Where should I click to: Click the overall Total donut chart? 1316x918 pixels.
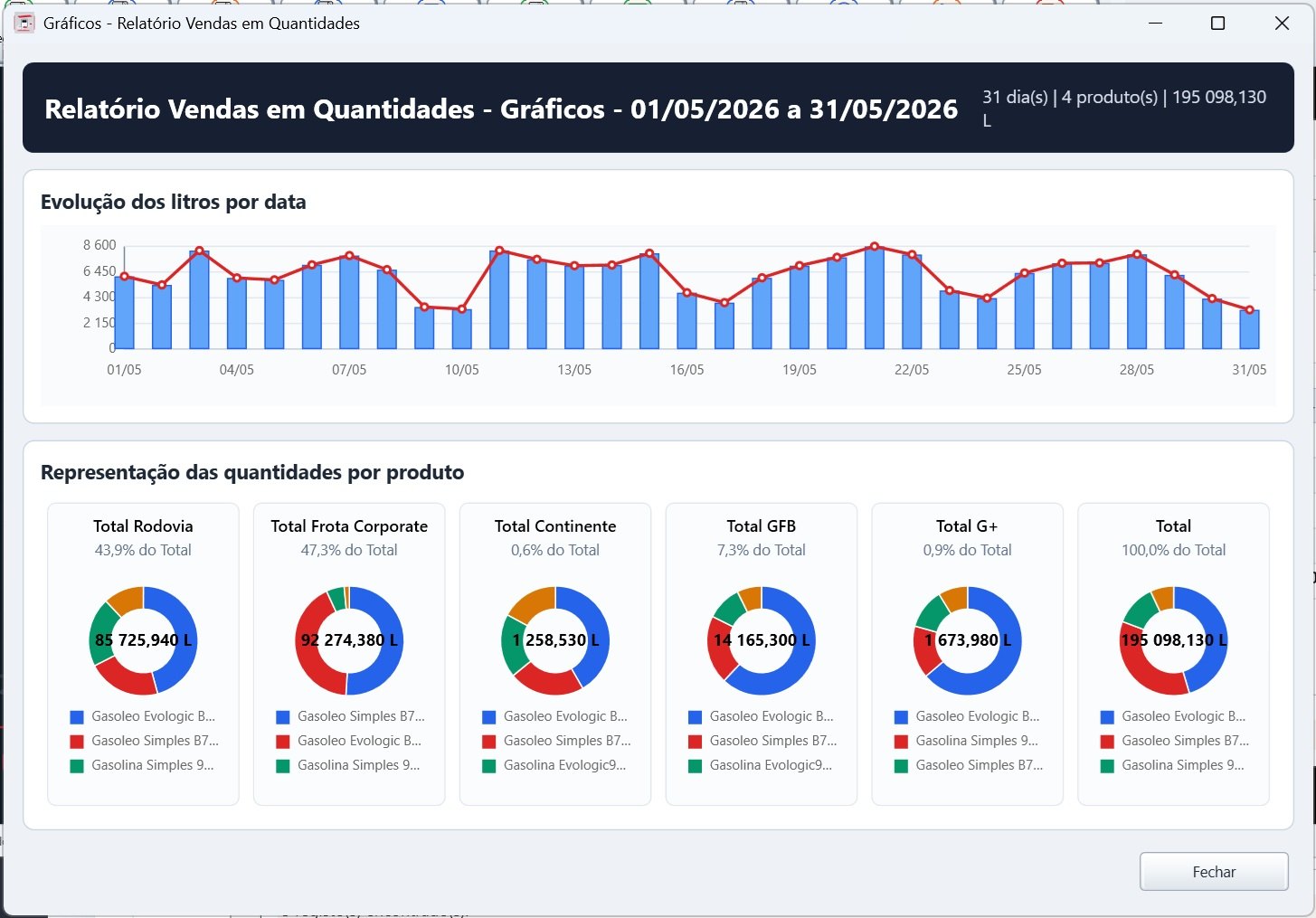tap(1174, 640)
